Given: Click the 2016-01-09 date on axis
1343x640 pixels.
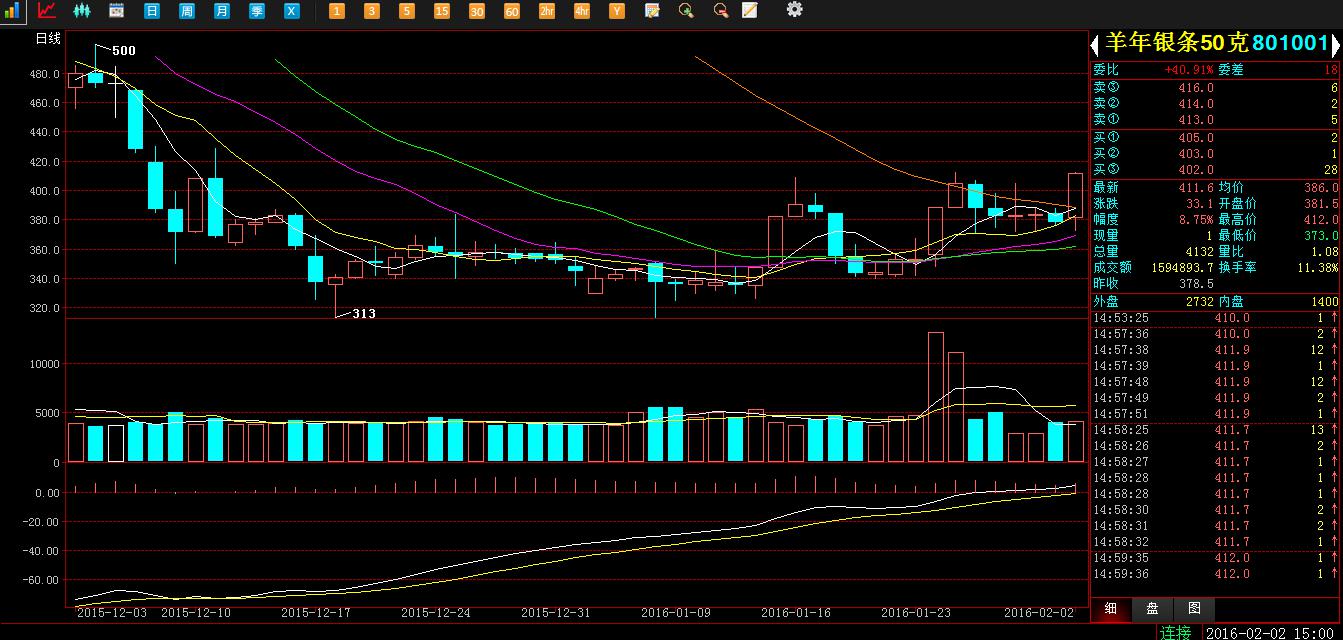Looking at the screenshot, I should [x=676, y=611].
